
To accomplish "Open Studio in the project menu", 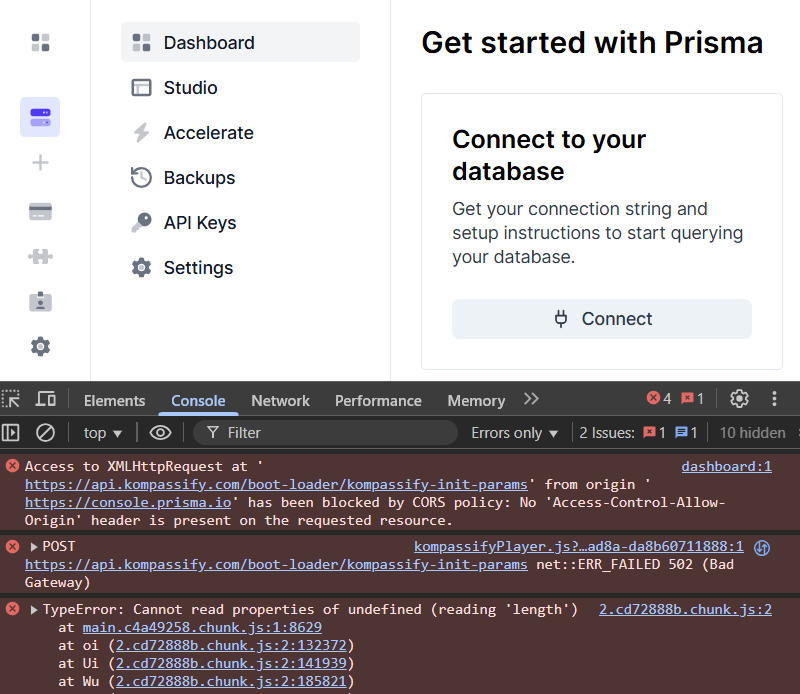I will click(x=240, y=88).
